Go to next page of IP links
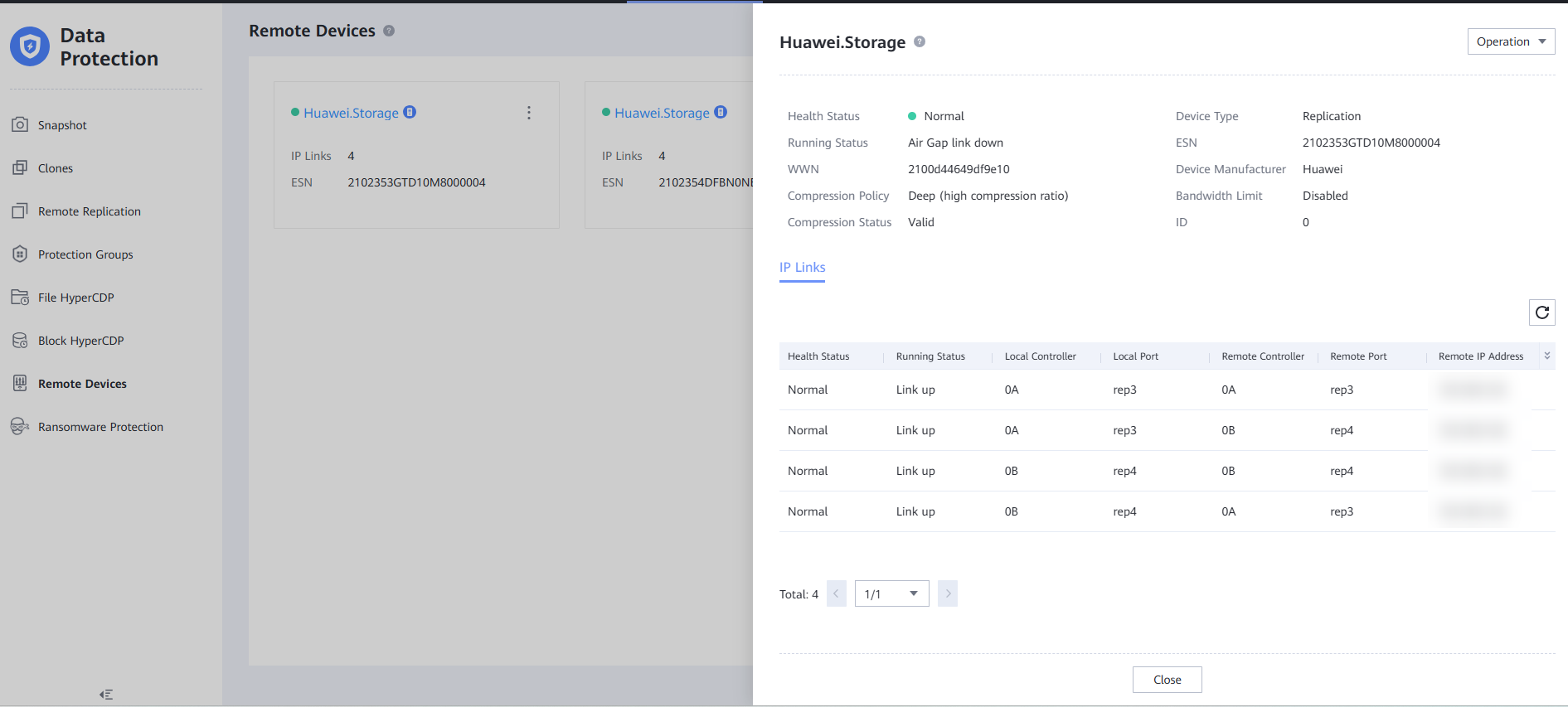1568x707 pixels. 948,593
